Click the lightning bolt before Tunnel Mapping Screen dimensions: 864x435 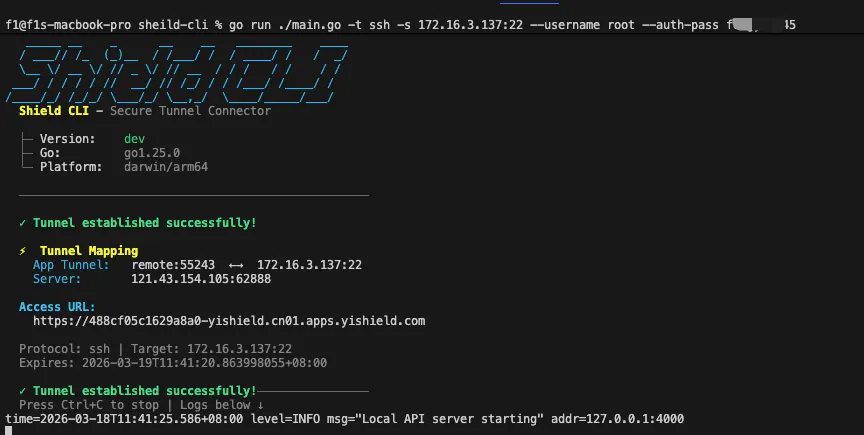pyautogui.click(x=23, y=251)
